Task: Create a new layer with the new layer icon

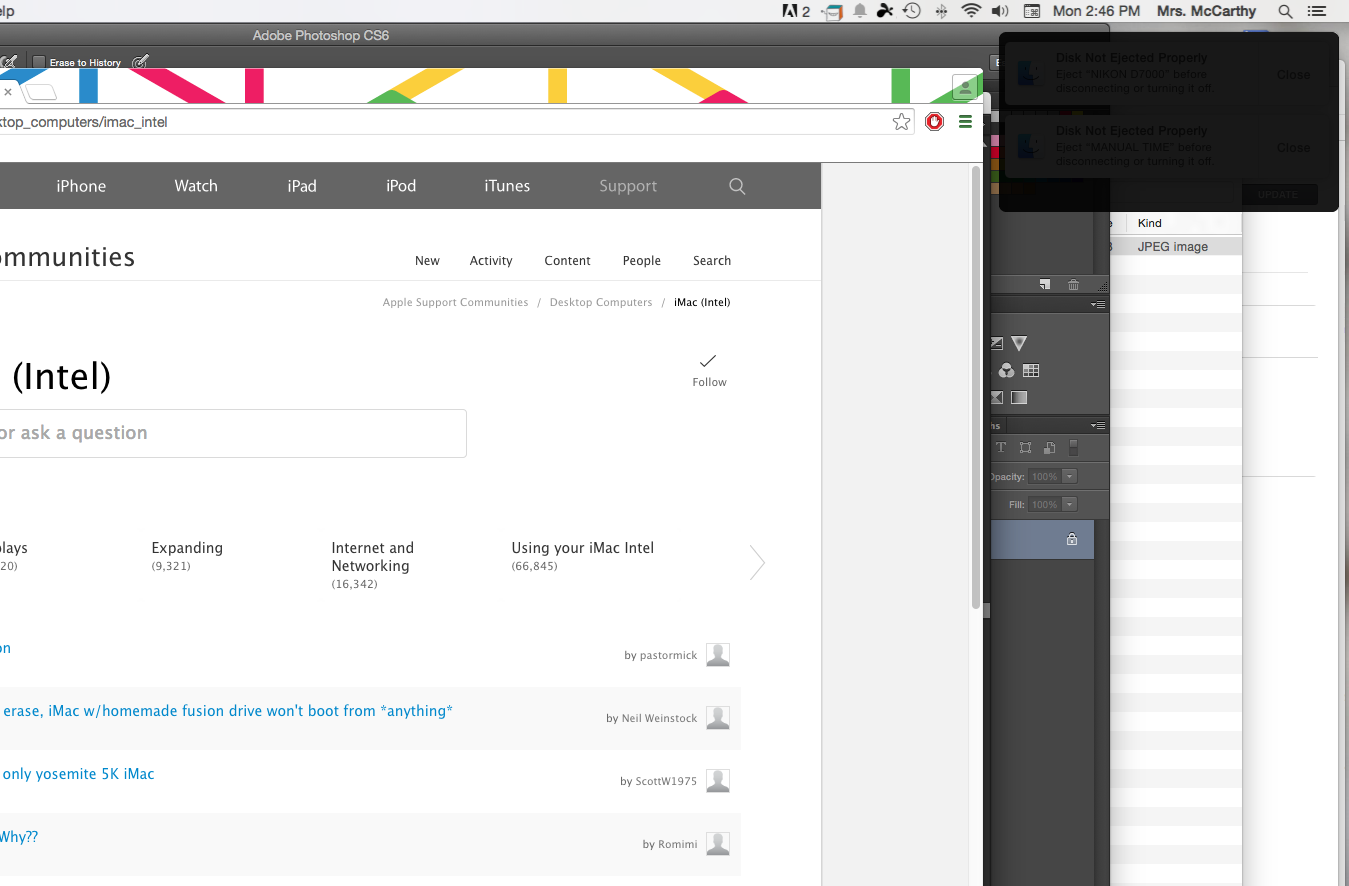Action: pos(1045,285)
